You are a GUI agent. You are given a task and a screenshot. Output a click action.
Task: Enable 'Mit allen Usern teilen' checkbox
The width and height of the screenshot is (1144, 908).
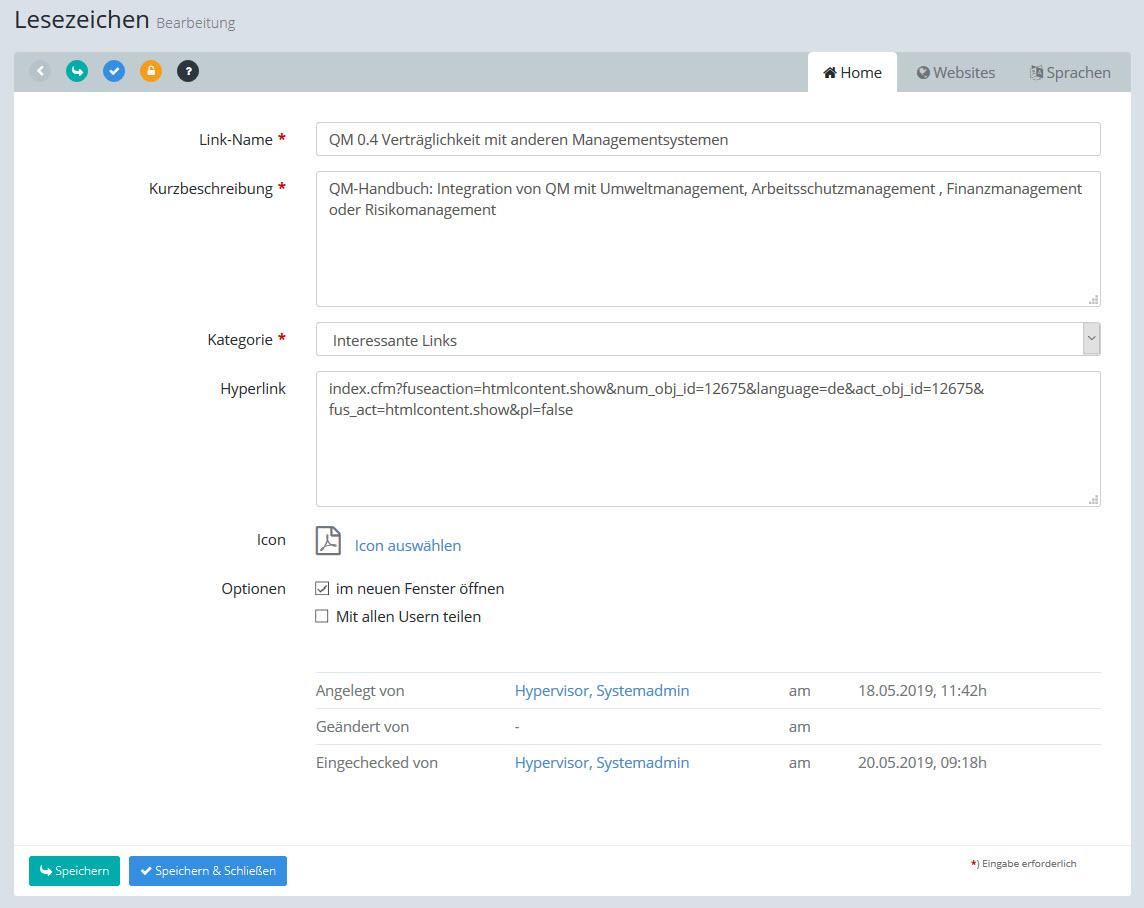point(322,617)
